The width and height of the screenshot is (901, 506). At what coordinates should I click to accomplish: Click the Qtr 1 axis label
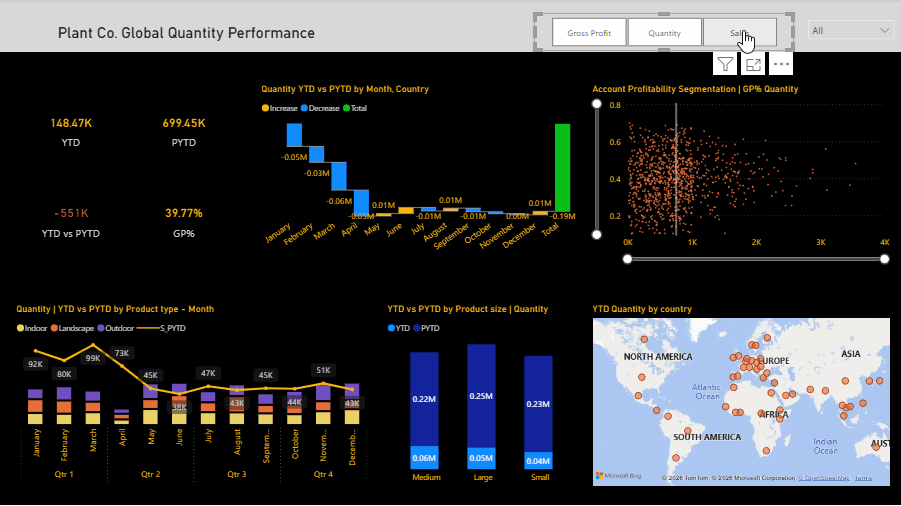pos(64,474)
